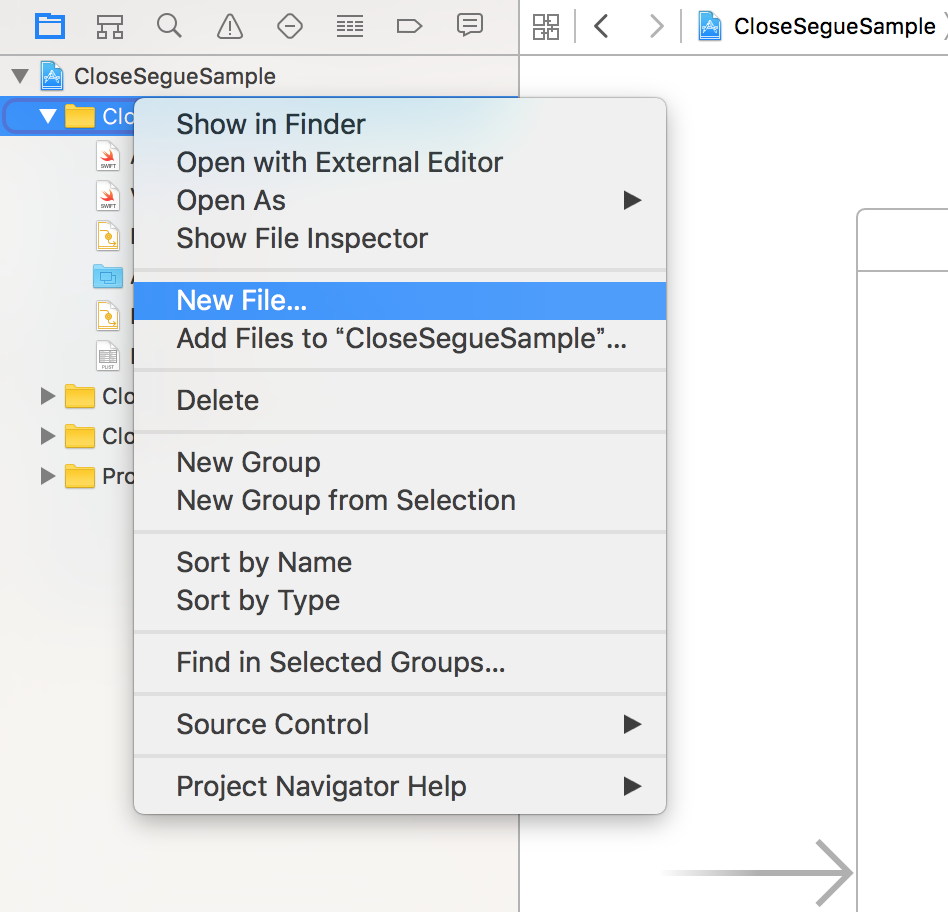Open related items grid icon in editor

(x=546, y=27)
